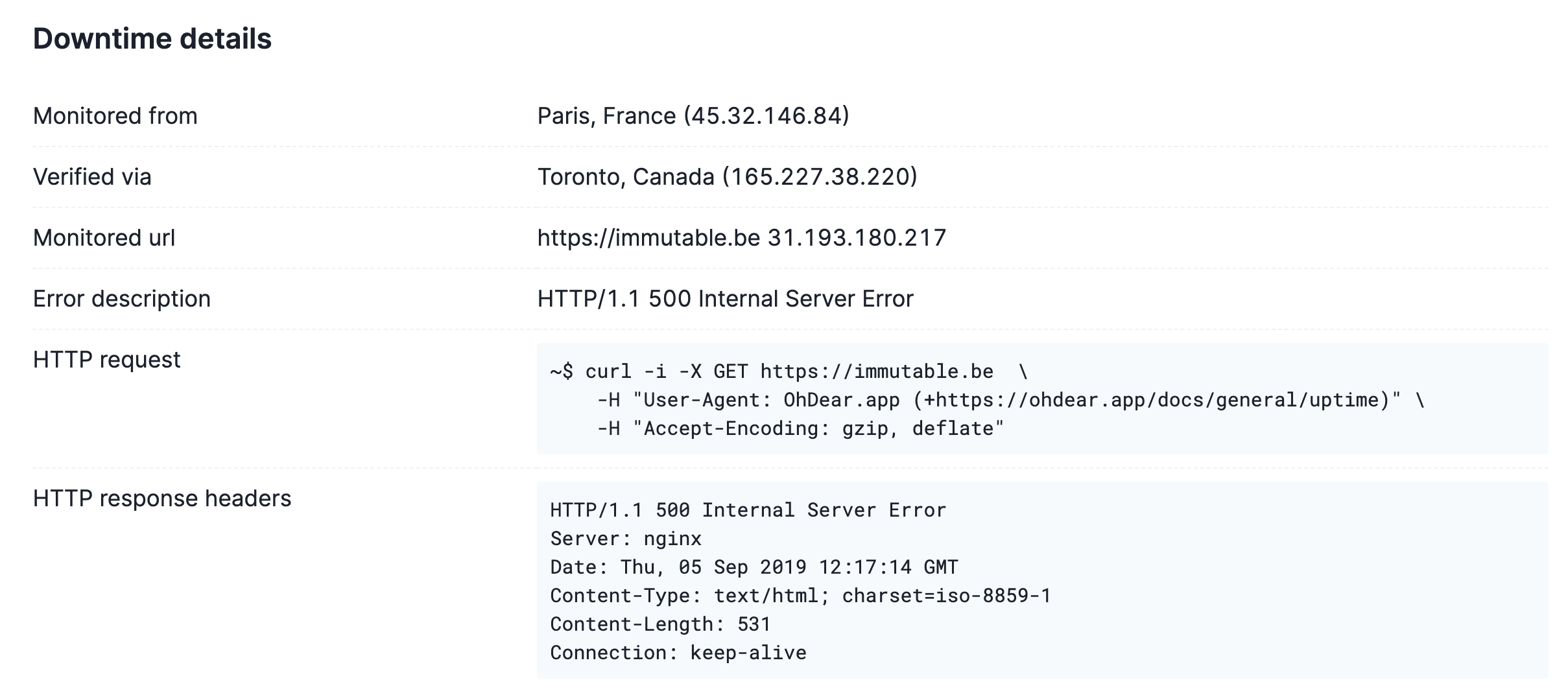The height and width of the screenshot is (691, 1568).
Task: Click the Connection: keep-alive line
Action: 678,653
